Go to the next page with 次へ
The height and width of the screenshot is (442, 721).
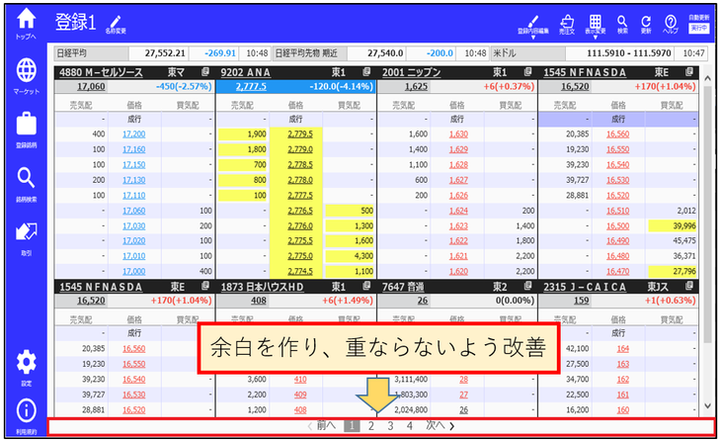tap(440, 425)
